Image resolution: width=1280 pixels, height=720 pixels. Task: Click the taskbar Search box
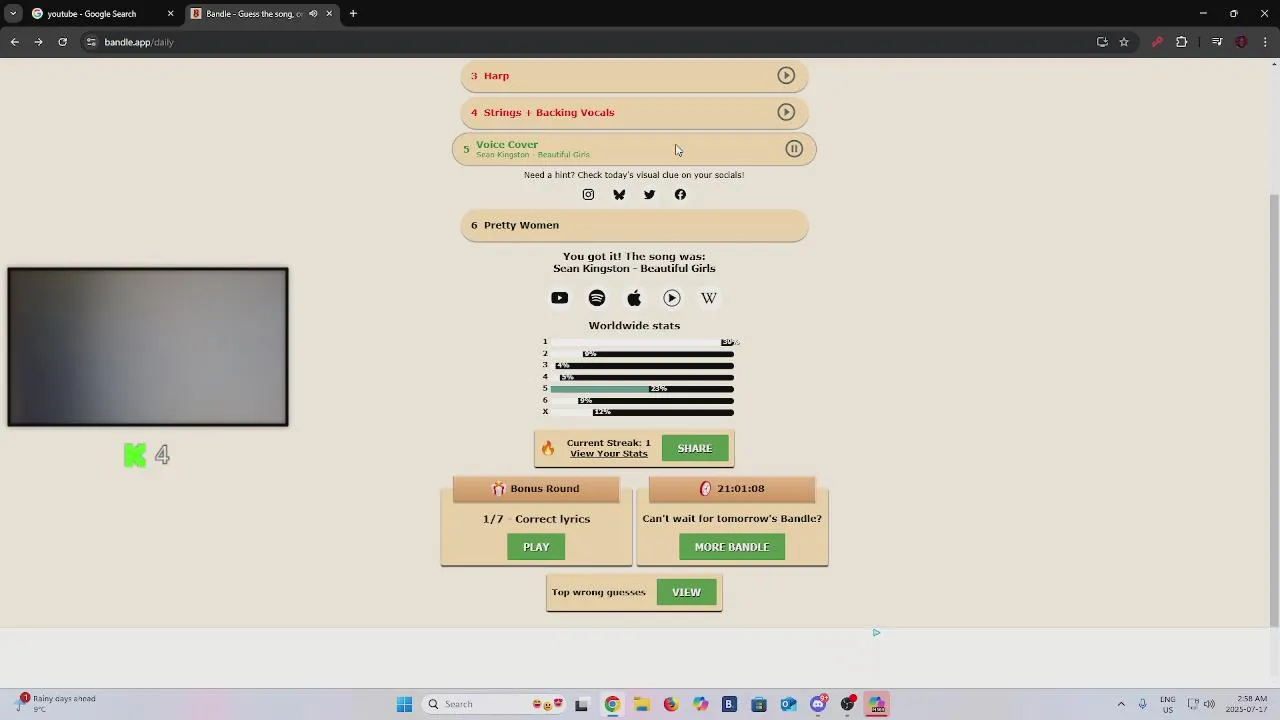click(495, 704)
